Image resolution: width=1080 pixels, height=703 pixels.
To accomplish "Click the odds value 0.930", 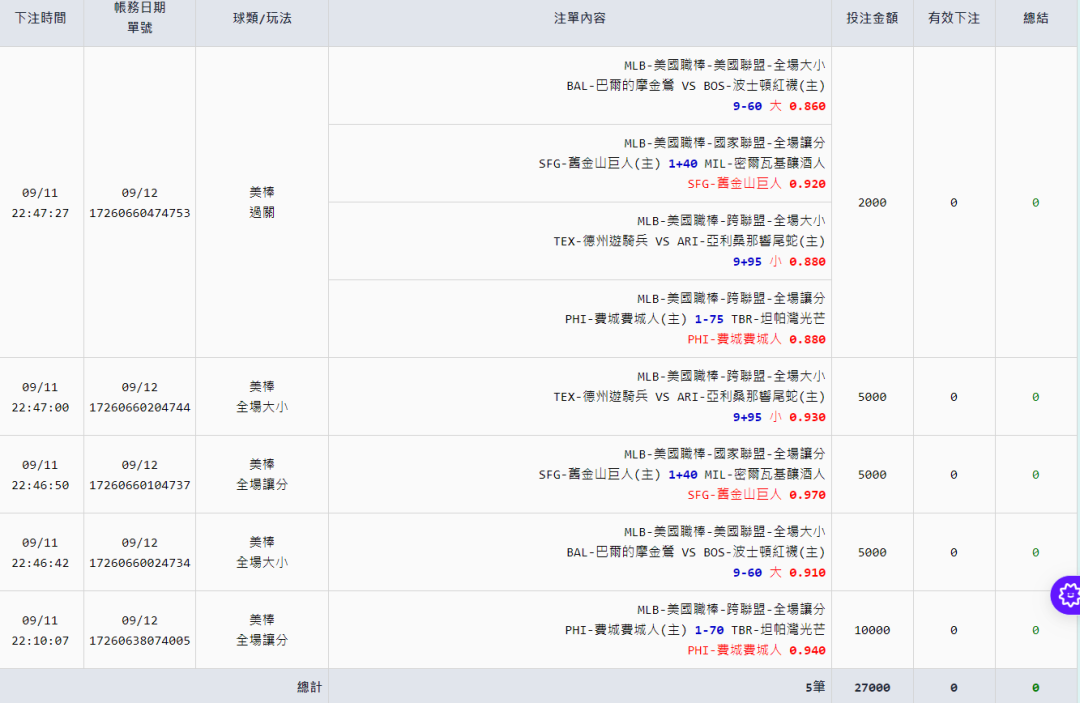I will (x=807, y=417).
